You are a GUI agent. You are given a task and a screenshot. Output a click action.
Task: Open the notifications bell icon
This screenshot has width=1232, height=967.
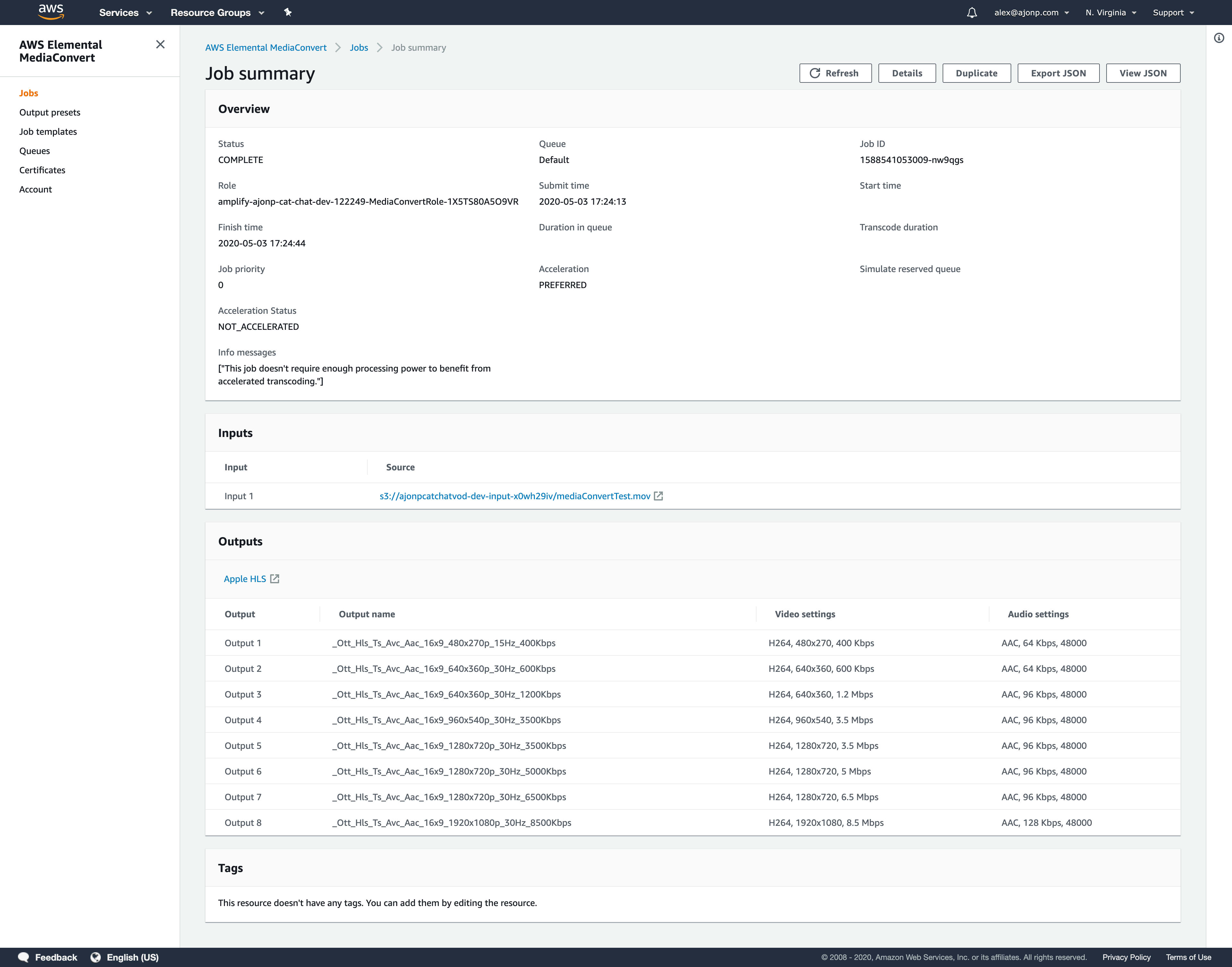(x=971, y=13)
